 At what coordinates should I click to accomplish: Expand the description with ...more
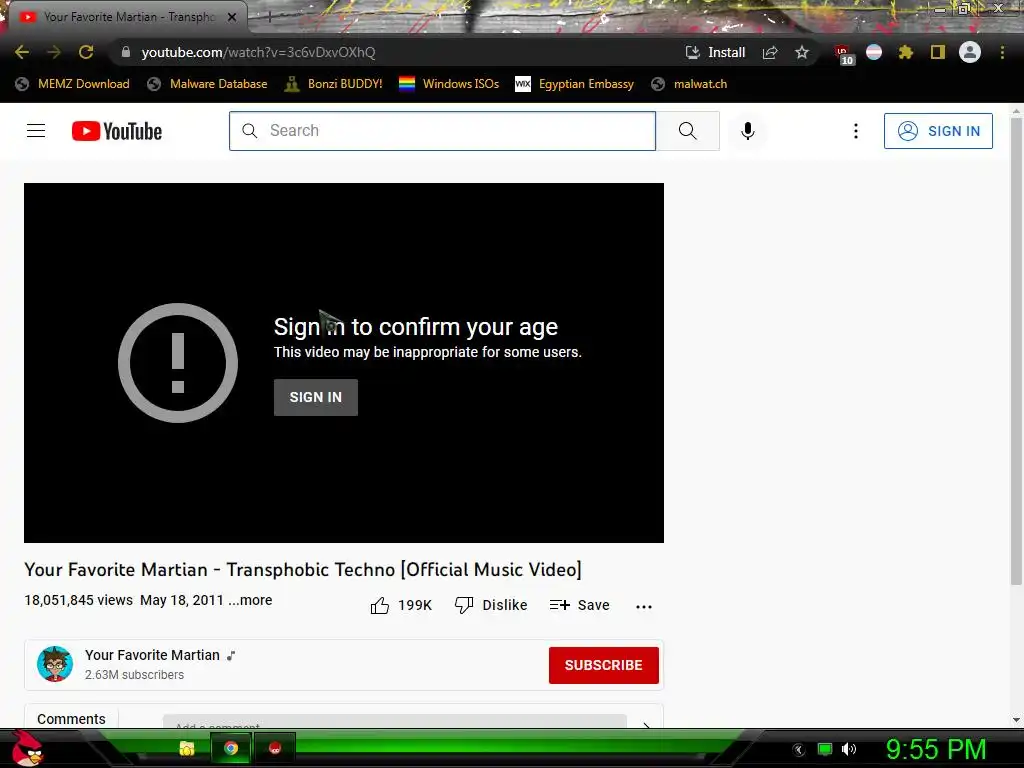click(x=250, y=600)
